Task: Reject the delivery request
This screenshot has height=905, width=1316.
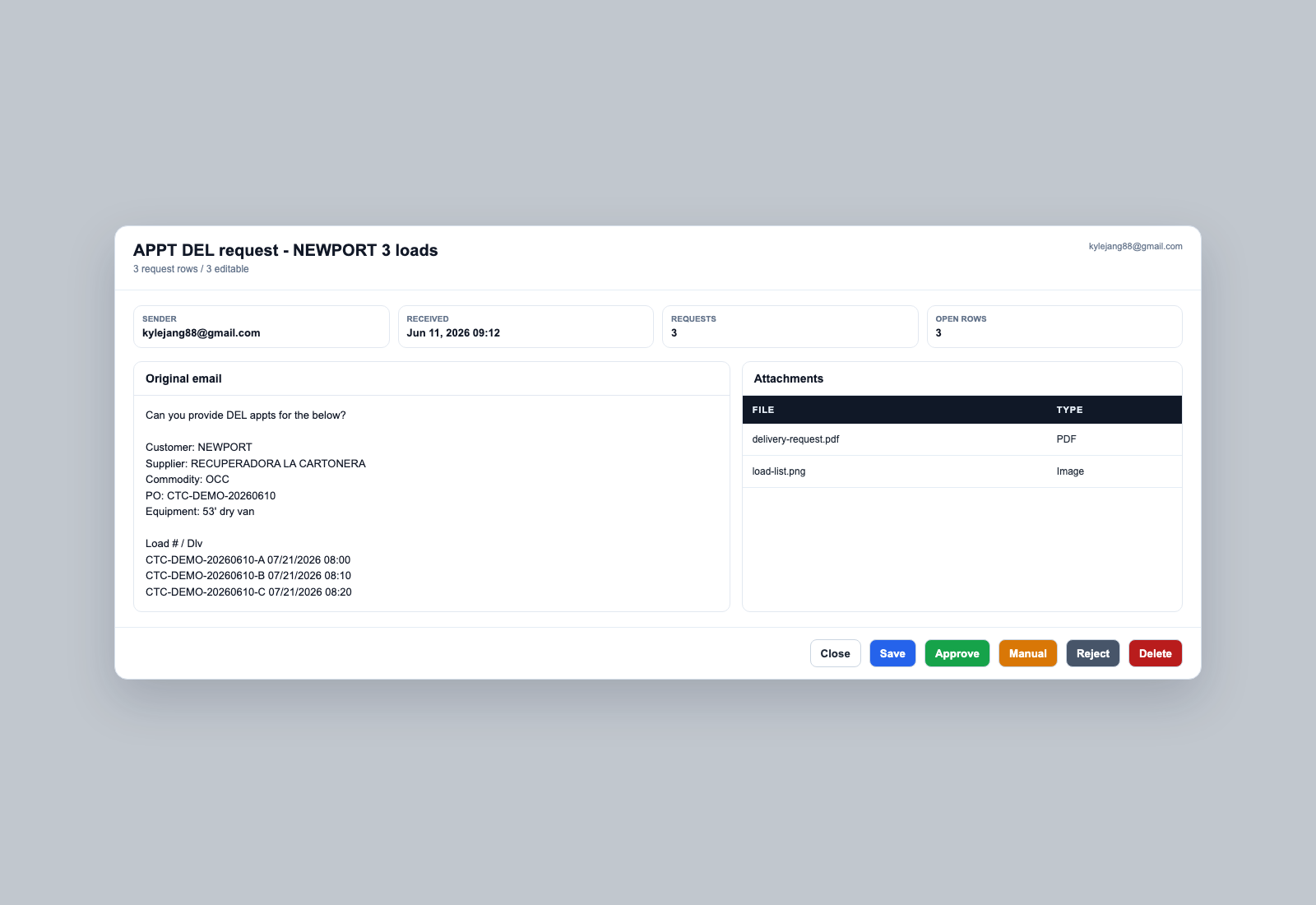Action: coord(1093,653)
